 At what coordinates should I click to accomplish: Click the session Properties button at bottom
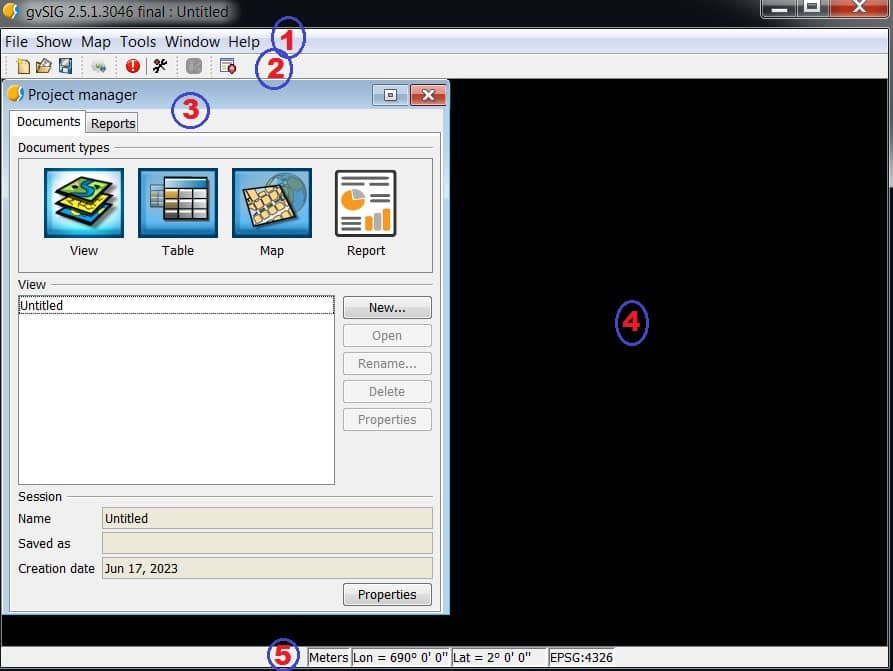tap(387, 594)
